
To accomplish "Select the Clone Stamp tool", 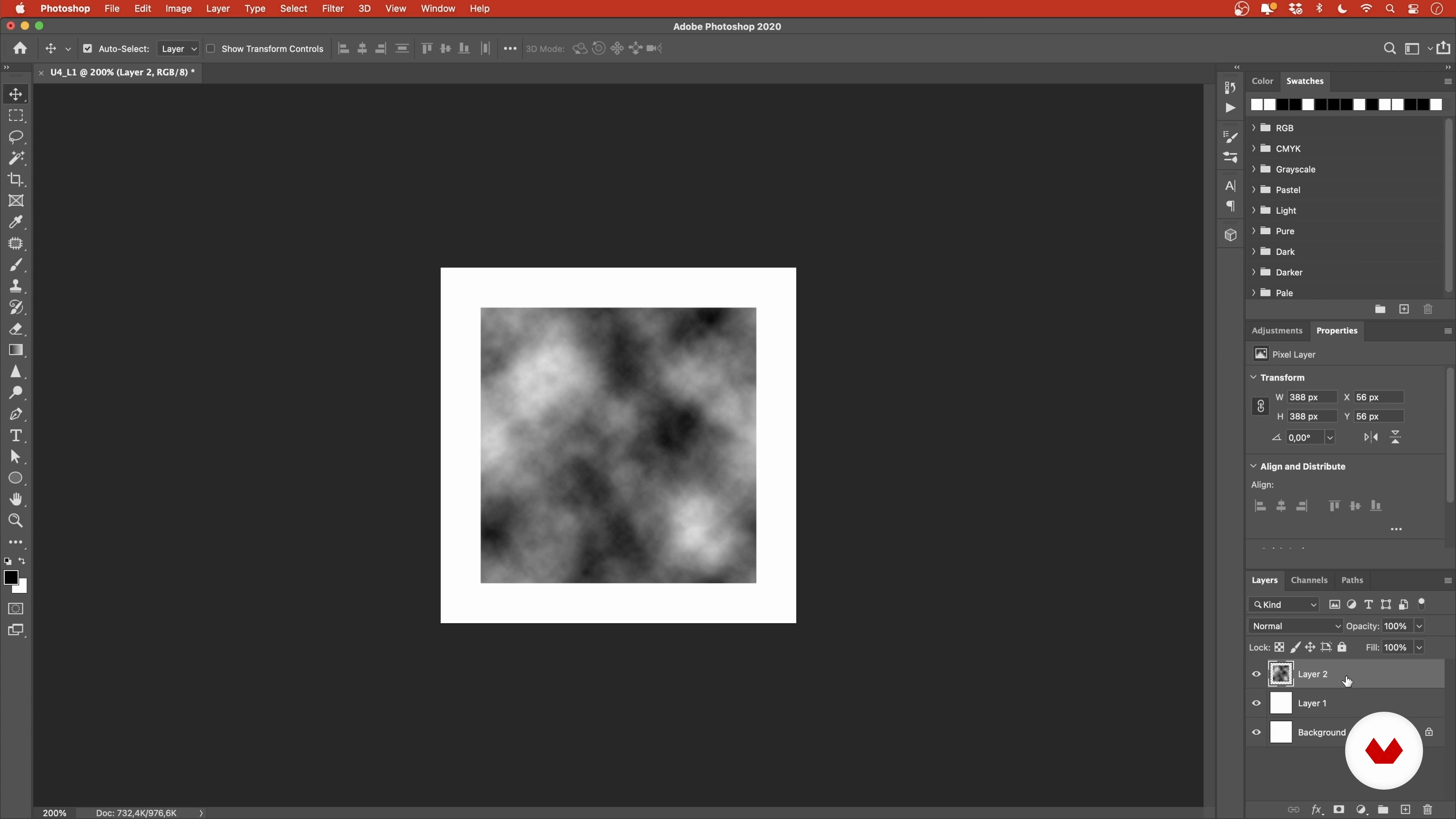I will pos(16,286).
